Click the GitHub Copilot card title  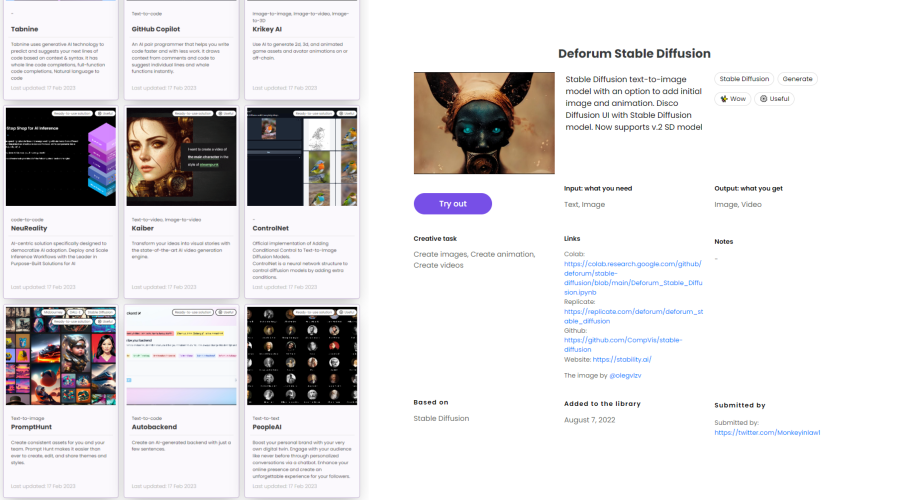coord(156,29)
